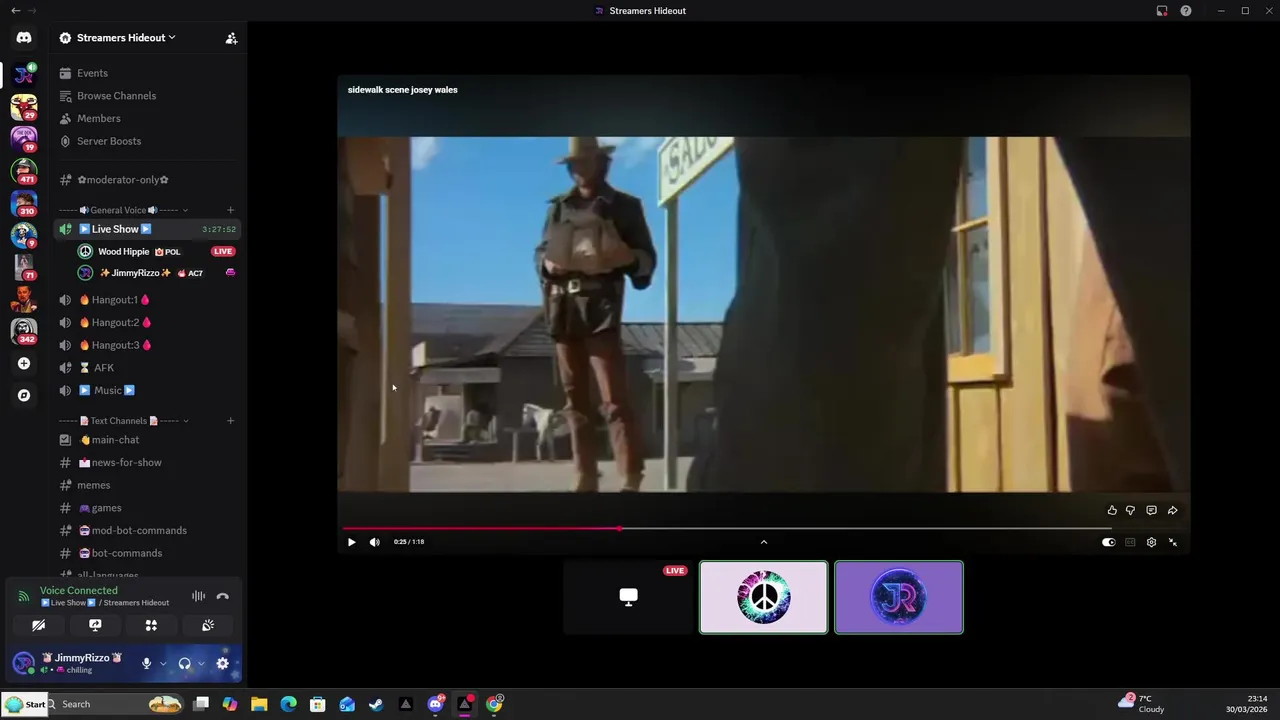Screen dimensions: 1280x720
Task: Open video player settings gear
Action: (1151, 542)
